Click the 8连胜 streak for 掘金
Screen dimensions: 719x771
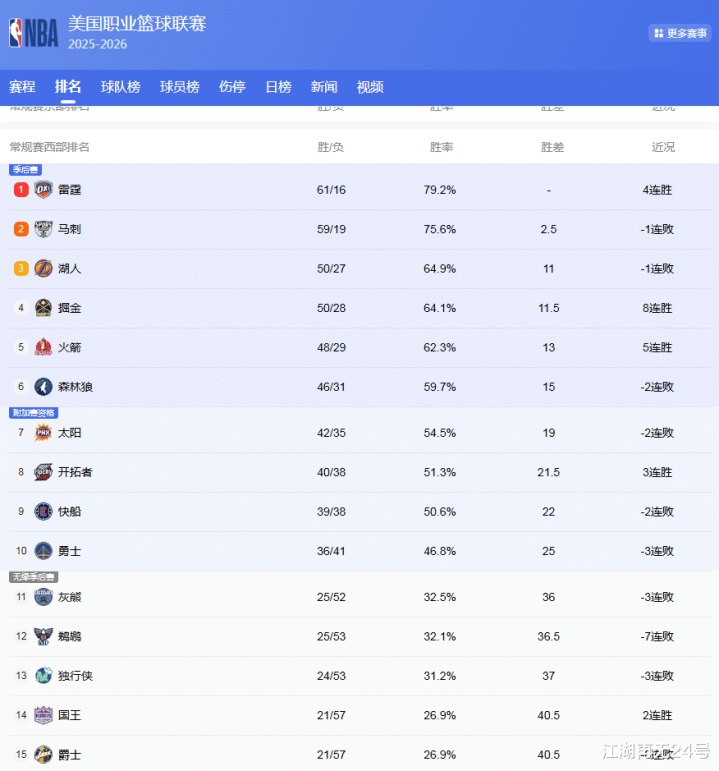pos(657,308)
